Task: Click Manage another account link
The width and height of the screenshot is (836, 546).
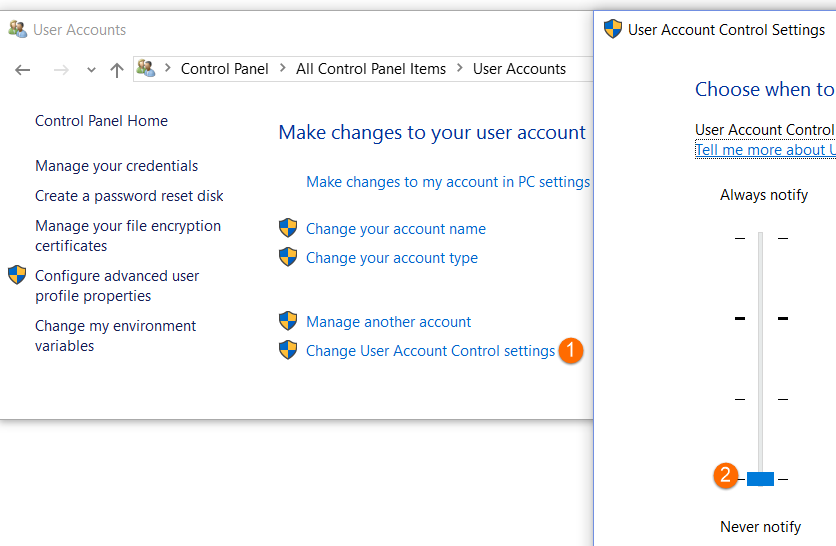Action: pos(388,322)
